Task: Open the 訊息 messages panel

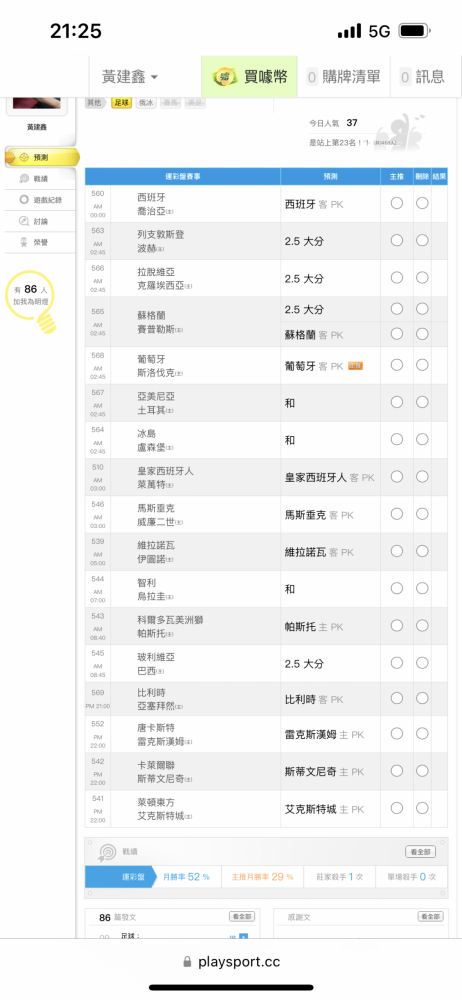Action: [x=422, y=77]
